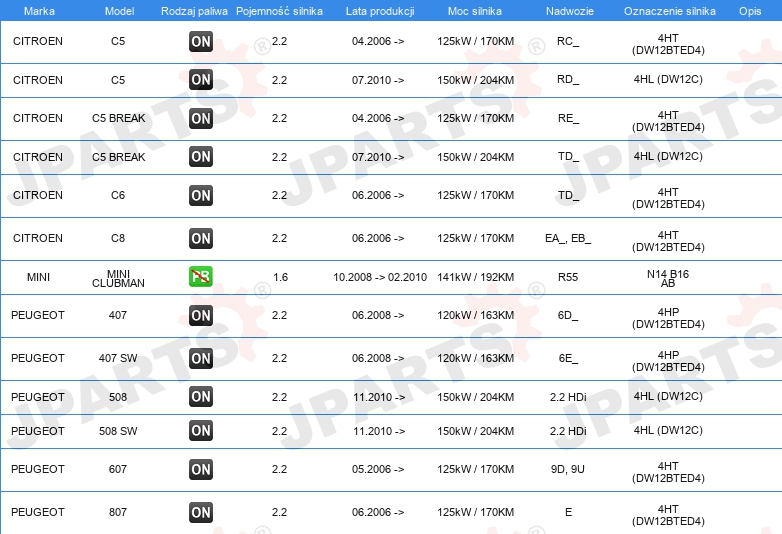
Task: Click the 6D_ body code cell
Action: tap(568, 316)
